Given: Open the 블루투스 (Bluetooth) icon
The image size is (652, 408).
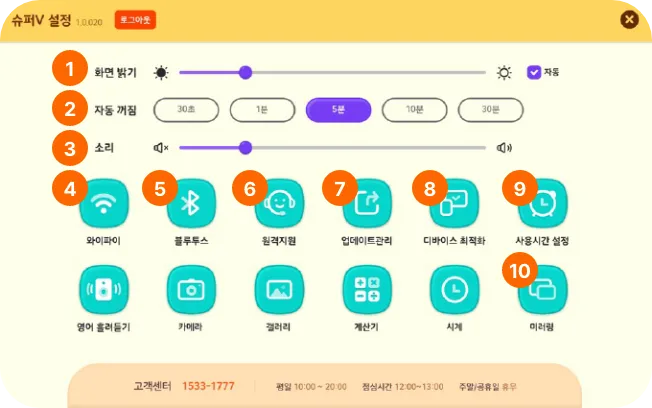Looking at the screenshot, I should click(191, 204).
